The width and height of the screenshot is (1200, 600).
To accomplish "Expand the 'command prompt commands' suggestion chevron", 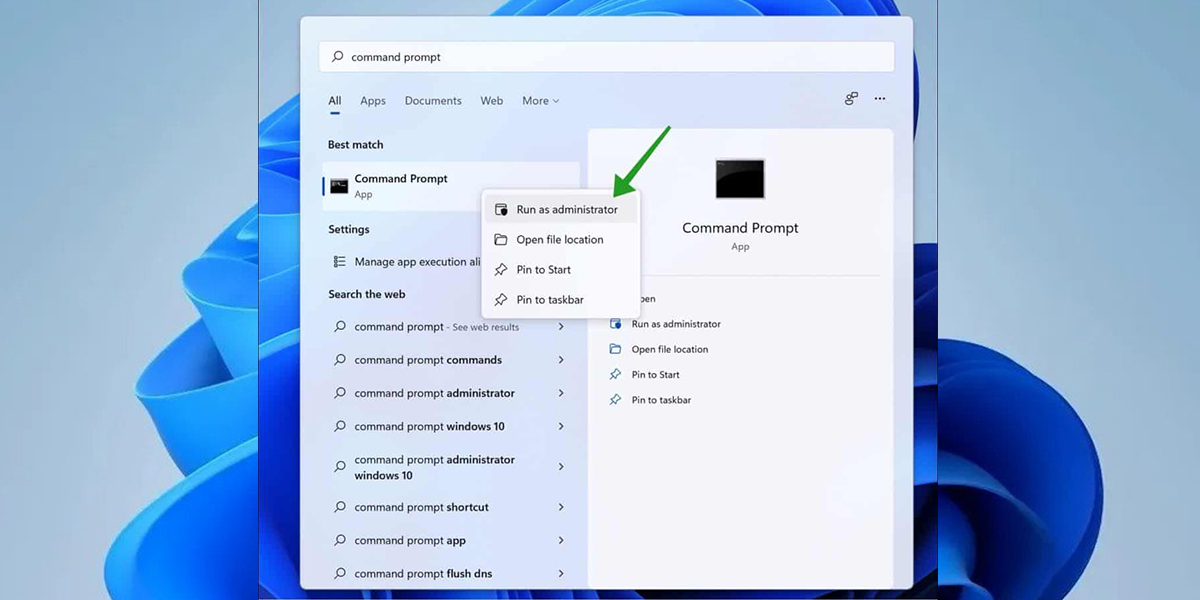I will point(561,360).
